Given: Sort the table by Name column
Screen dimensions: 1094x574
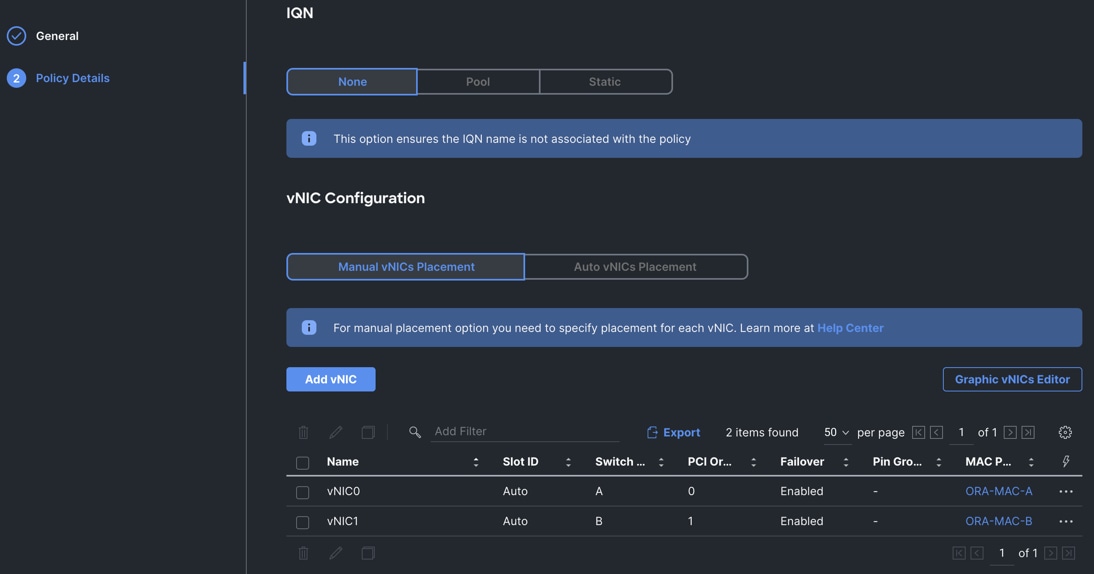Looking at the screenshot, I should pyautogui.click(x=475, y=462).
